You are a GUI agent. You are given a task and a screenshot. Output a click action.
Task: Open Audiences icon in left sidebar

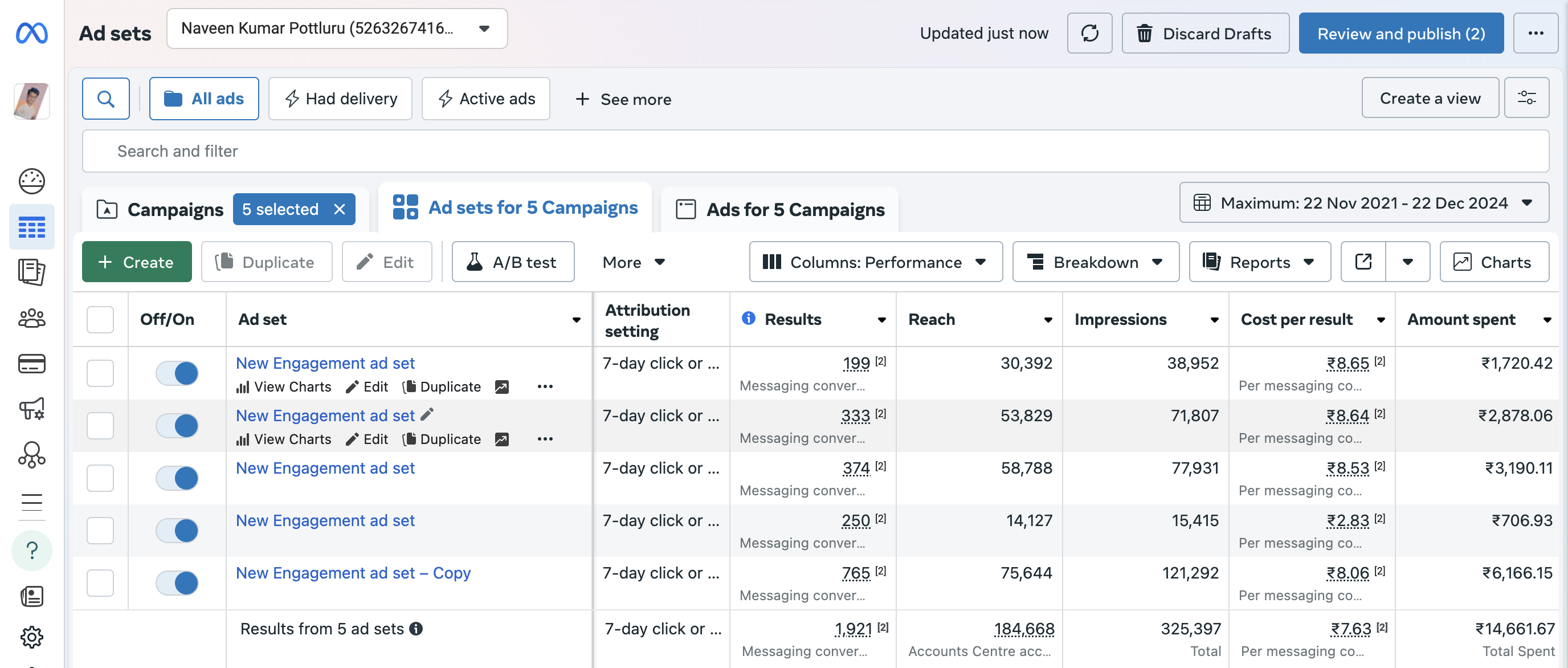click(32, 318)
